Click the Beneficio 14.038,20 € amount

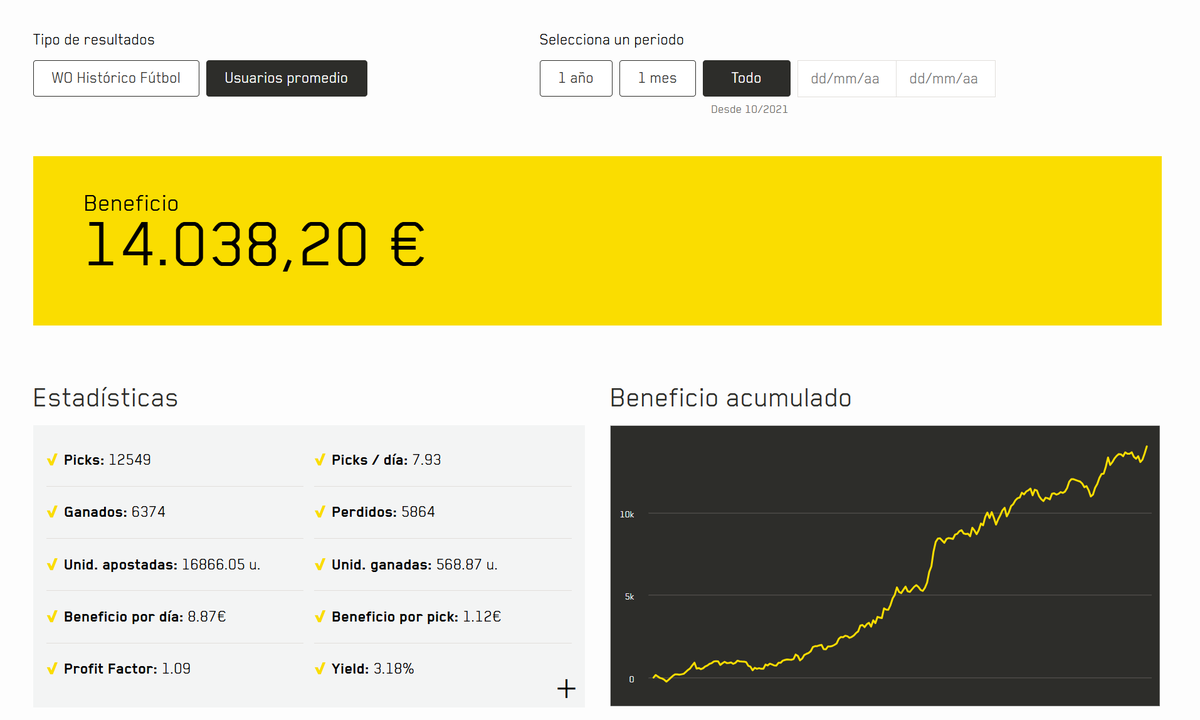tap(255, 244)
